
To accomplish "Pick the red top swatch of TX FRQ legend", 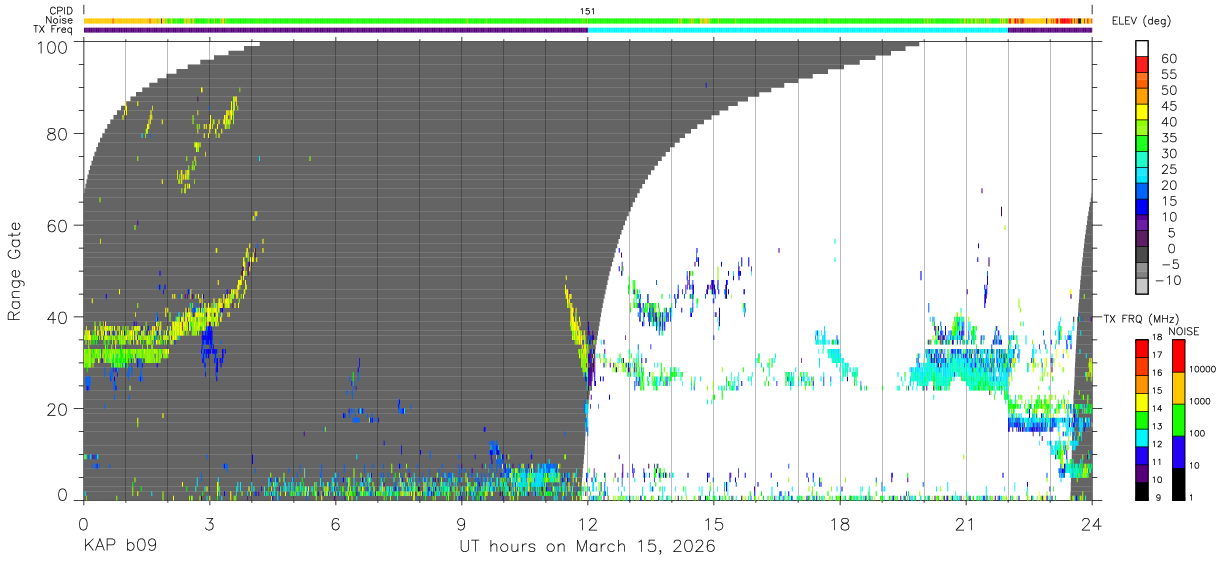I will [1141, 348].
